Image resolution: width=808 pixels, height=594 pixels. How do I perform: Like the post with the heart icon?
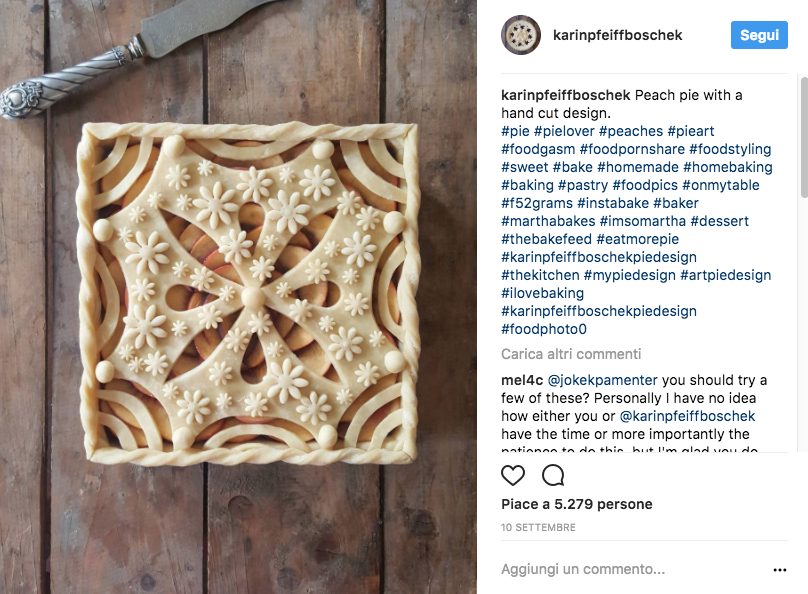(513, 475)
